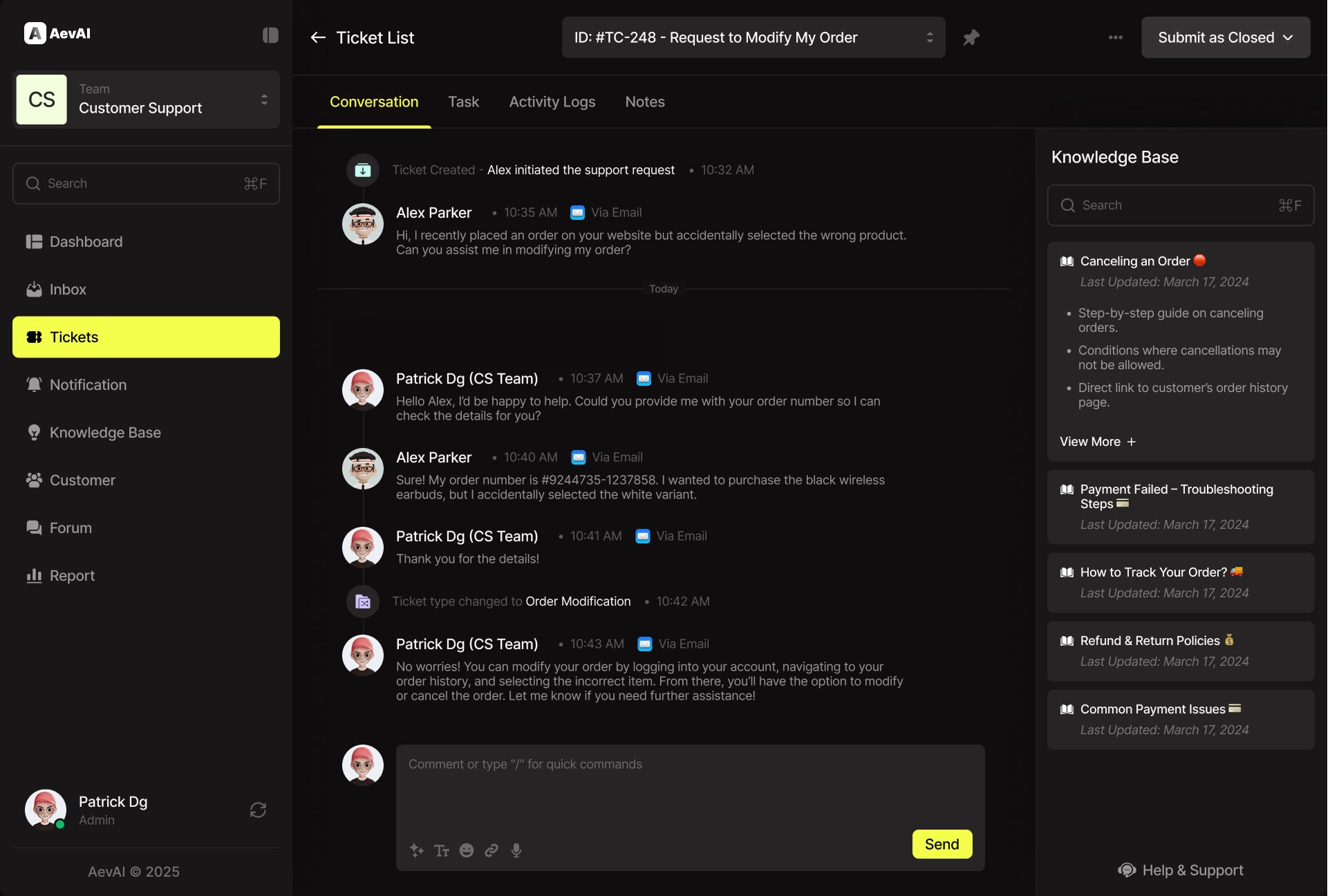This screenshot has width=1330, height=896.
Task: Collapse the sidebar panel icon
Action: [270, 35]
